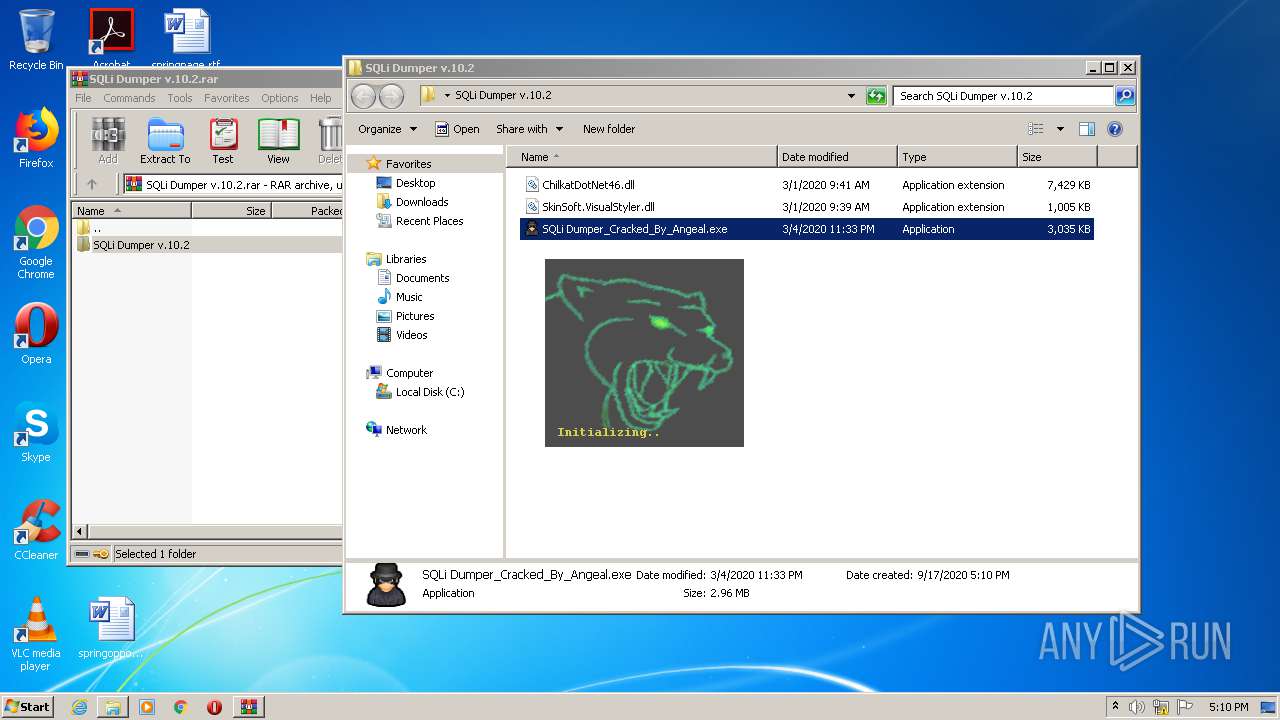
Task: Click the change view icon in Explorer
Action: click(1036, 129)
